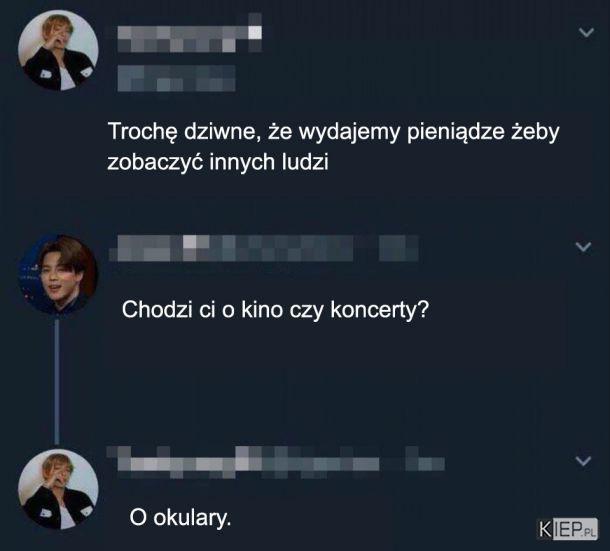Click the avatar beside the 'O okulary.' reply
610x551 pixels.
click(x=58, y=489)
